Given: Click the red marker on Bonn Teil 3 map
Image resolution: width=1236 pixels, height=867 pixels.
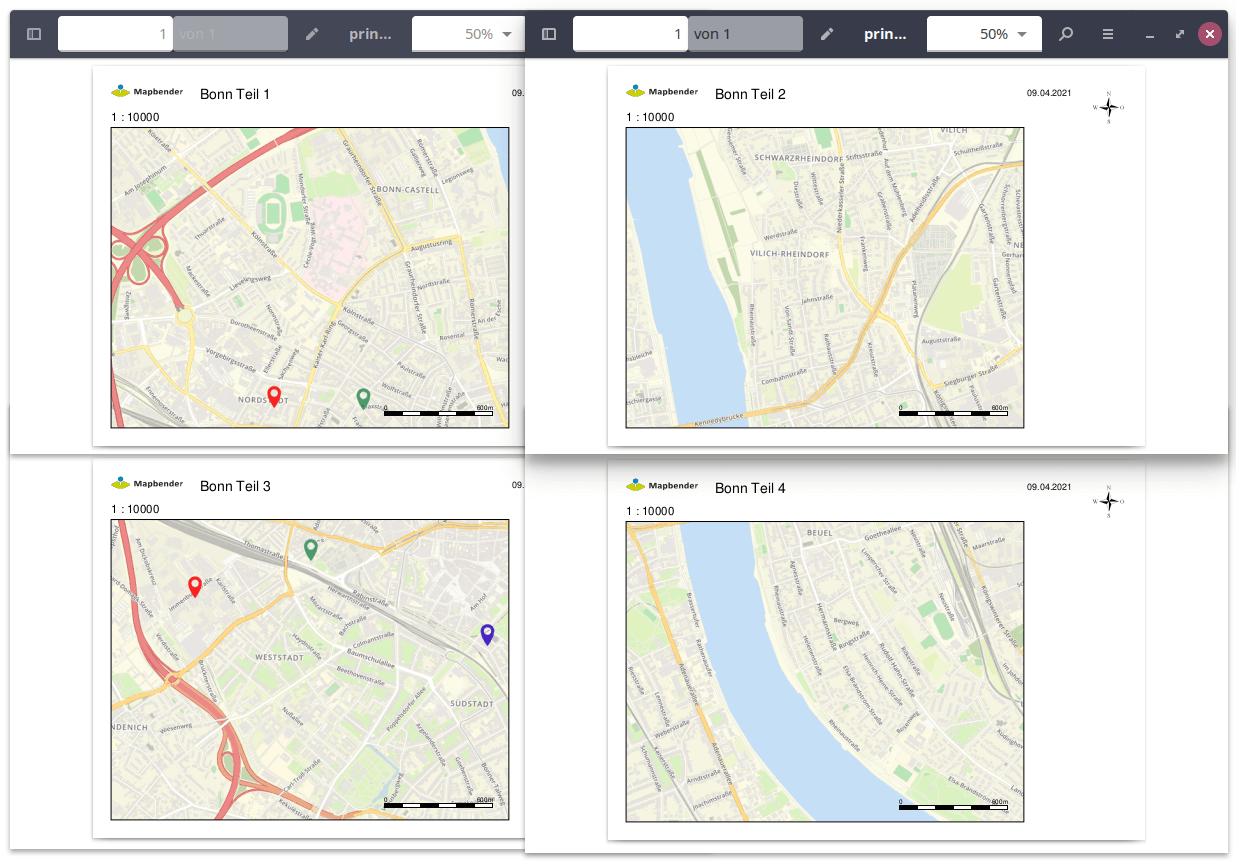Looking at the screenshot, I should pyautogui.click(x=195, y=586).
